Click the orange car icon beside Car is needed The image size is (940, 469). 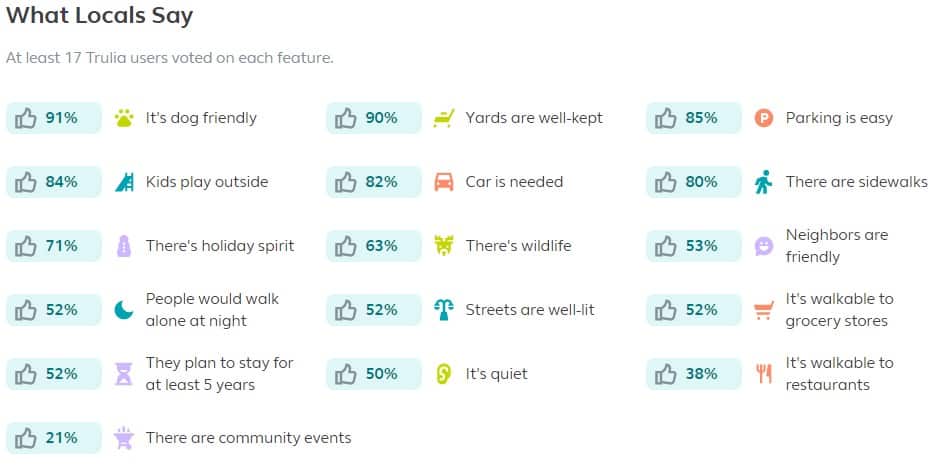tap(444, 182)
